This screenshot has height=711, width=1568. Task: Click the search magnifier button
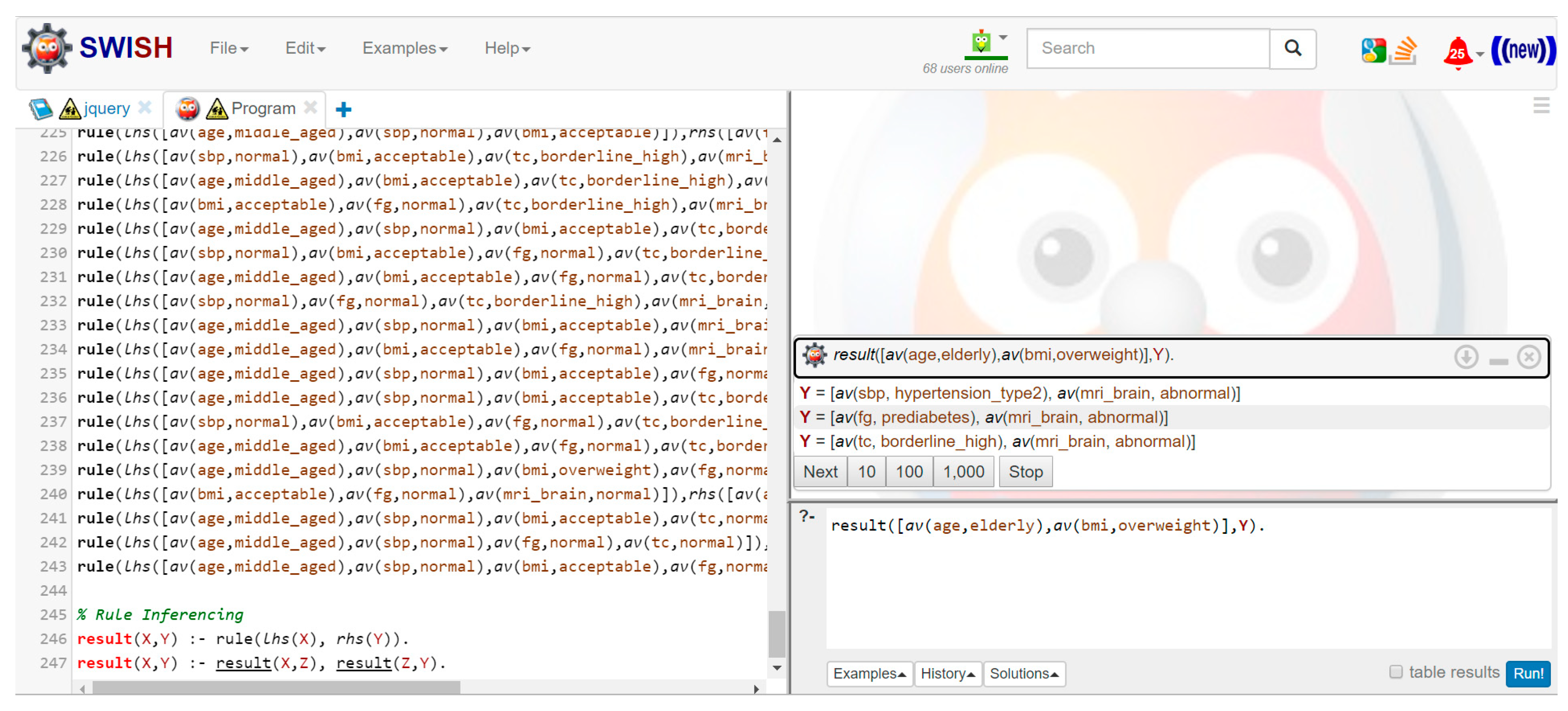(1292, 48)
